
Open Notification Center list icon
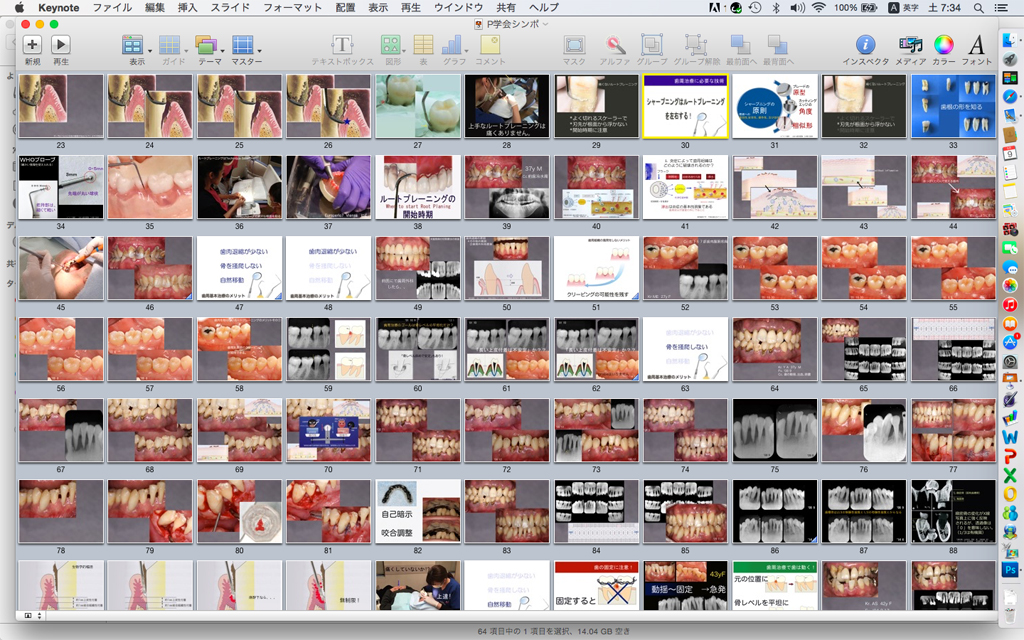tap(1000, 8)
